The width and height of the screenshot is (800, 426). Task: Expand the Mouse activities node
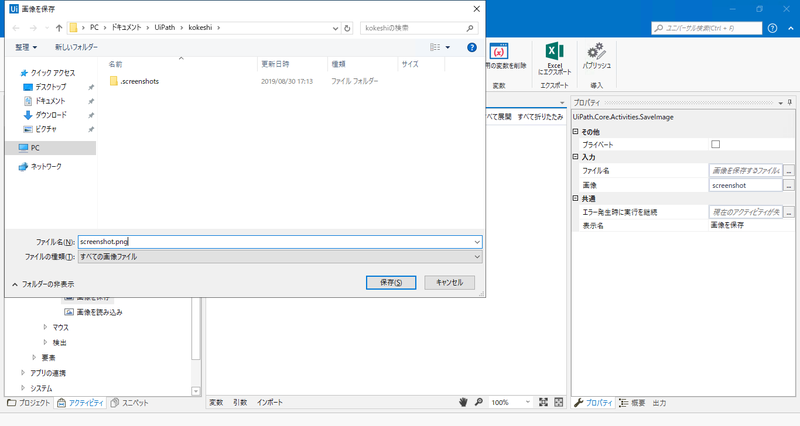tap(45, 327)
